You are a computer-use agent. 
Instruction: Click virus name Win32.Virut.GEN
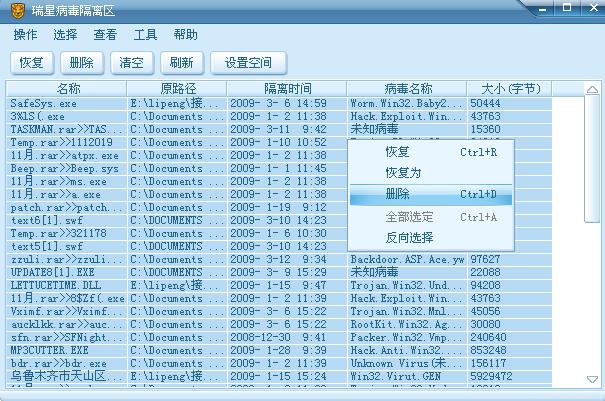395,376
